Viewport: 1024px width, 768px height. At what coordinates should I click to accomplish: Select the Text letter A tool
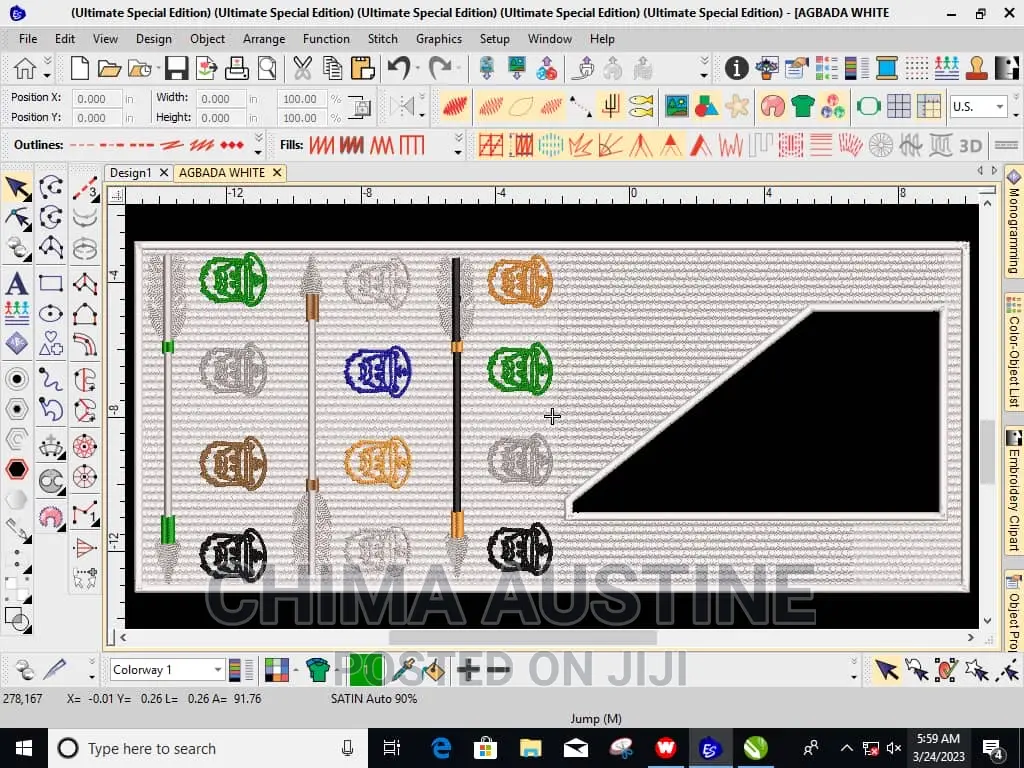[x=17, y=283]
